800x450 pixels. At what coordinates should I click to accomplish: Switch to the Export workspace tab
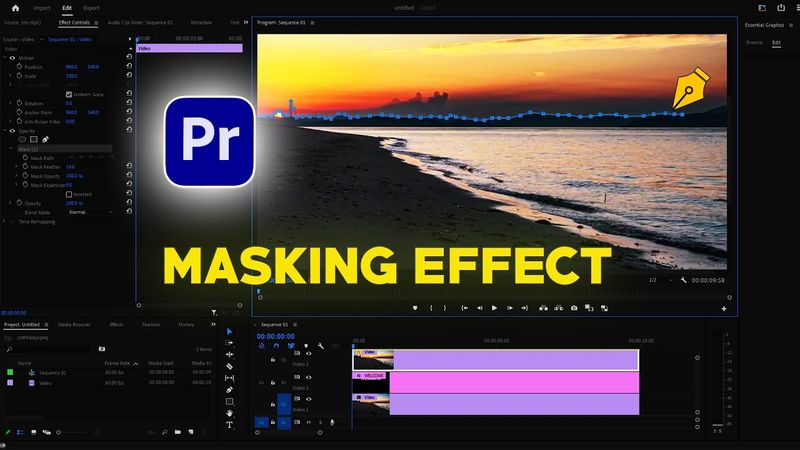pyautogui.click(x=91, y=8)
